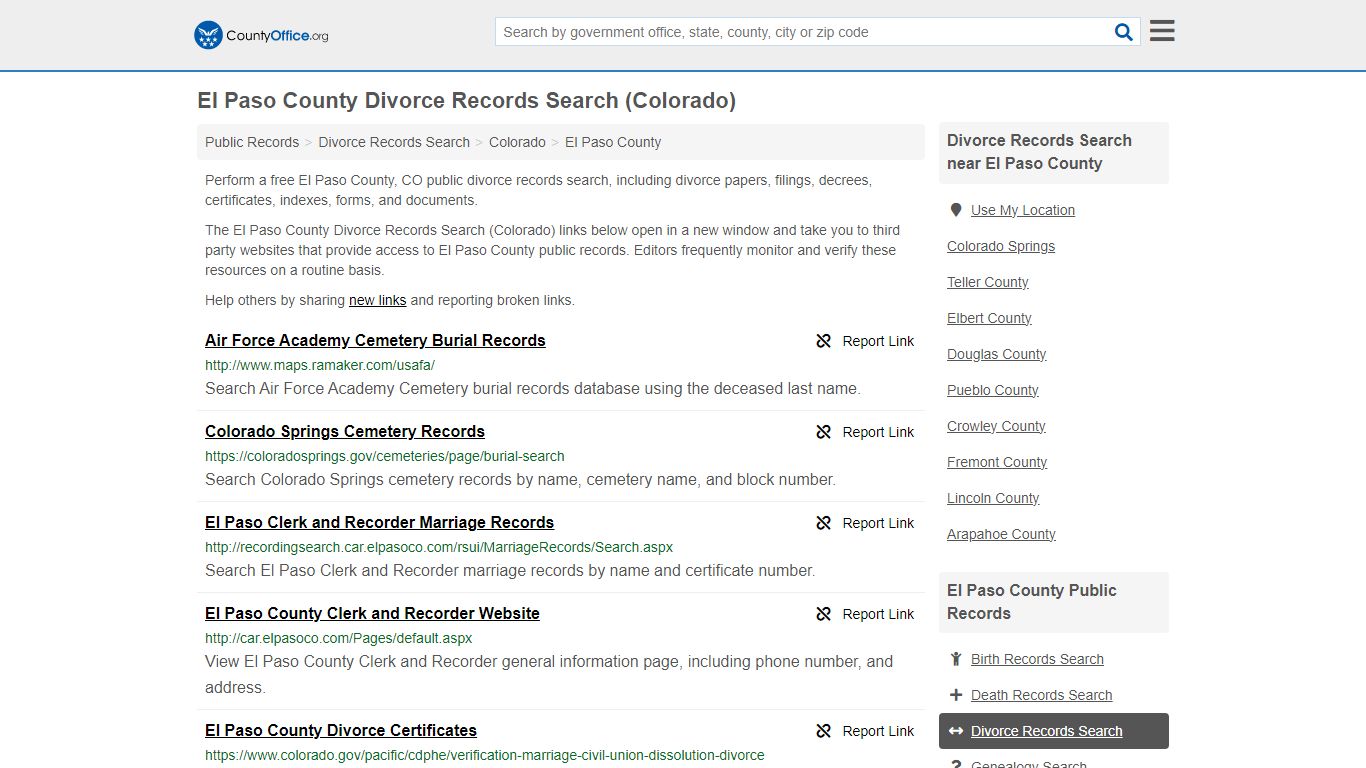The image size is (1366, 768).
Task: Open Arapahoe County sidebar link
Action: 1001,534
